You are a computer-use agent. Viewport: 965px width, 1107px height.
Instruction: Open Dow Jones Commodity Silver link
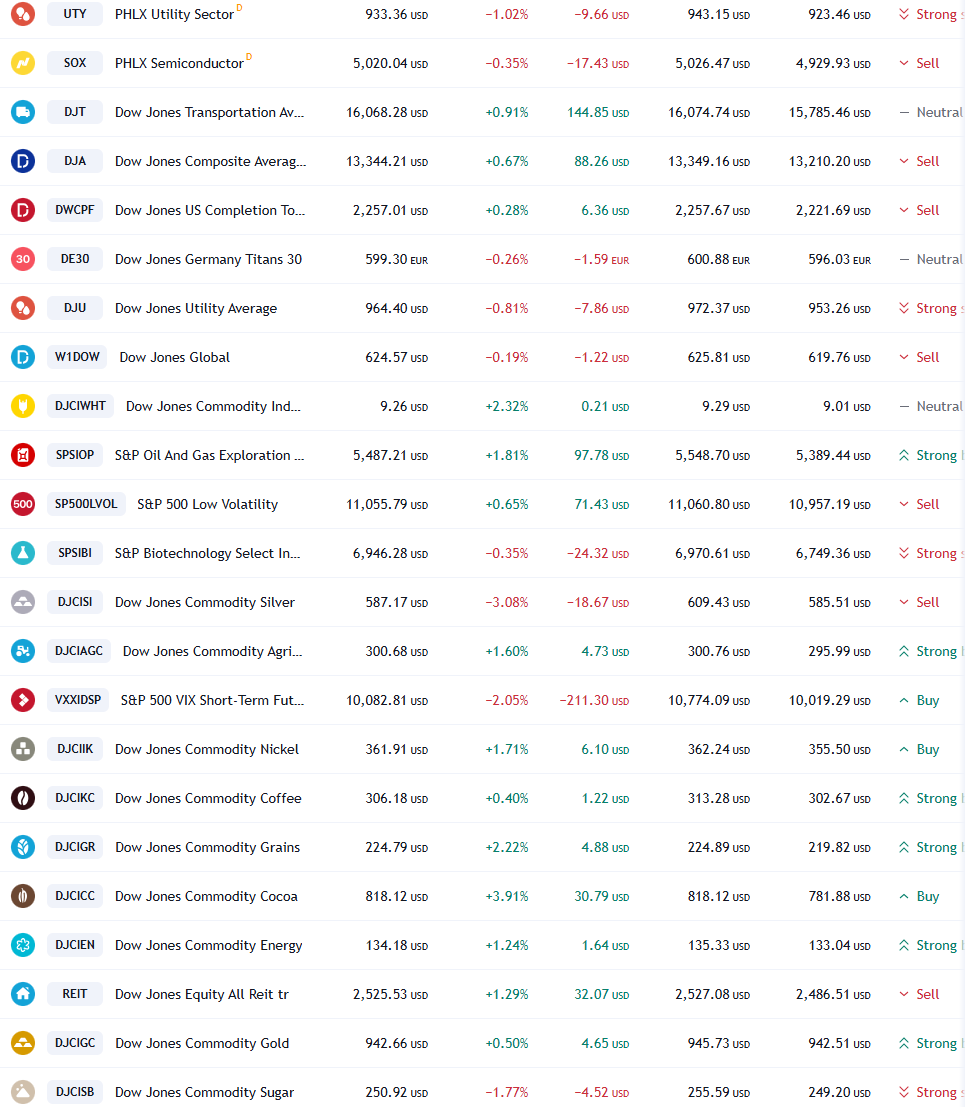[205, 602]
